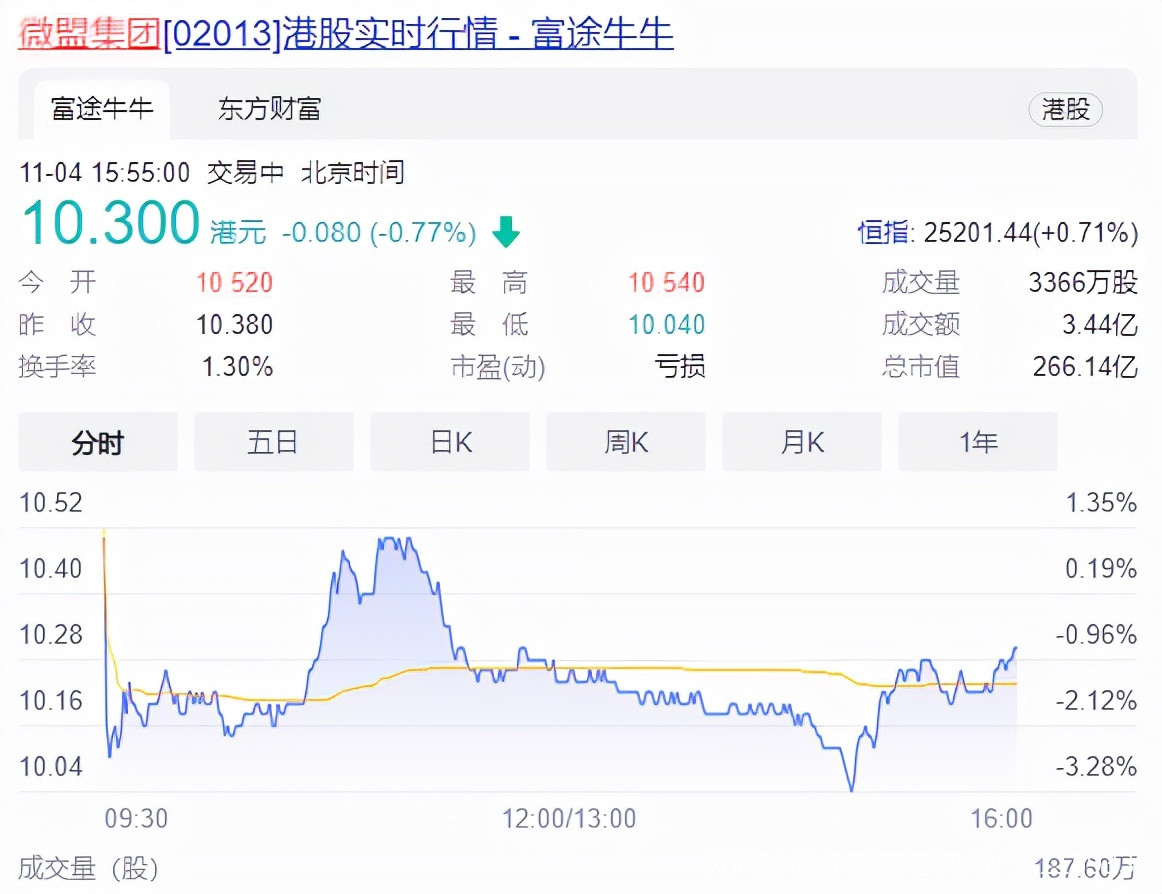Select the 分时 chart tab
This screenshot has width=1162, height=894.
click(98, 443)
